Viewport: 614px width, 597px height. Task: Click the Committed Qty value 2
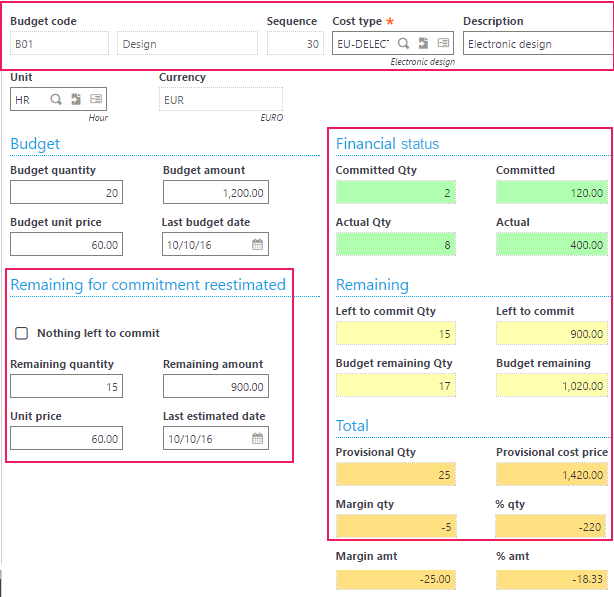click(x=395, y=192)
